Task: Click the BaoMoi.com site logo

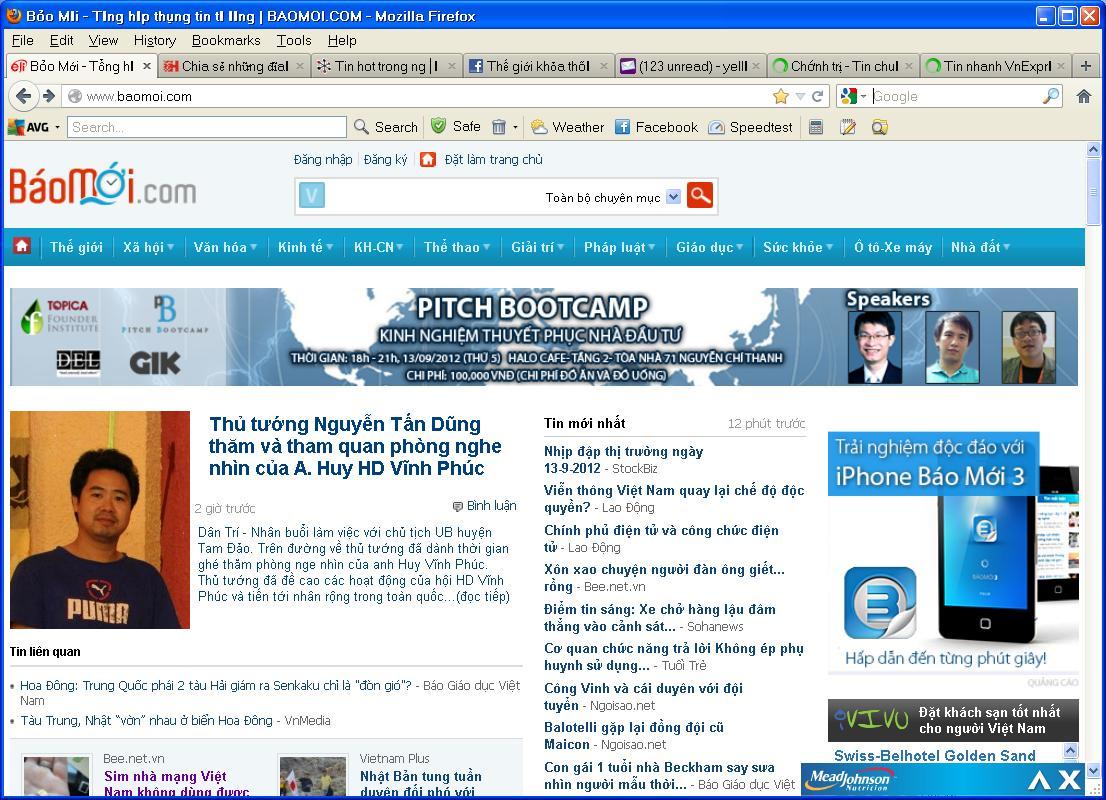Action: pyautogui.click(x=103, y=183)
